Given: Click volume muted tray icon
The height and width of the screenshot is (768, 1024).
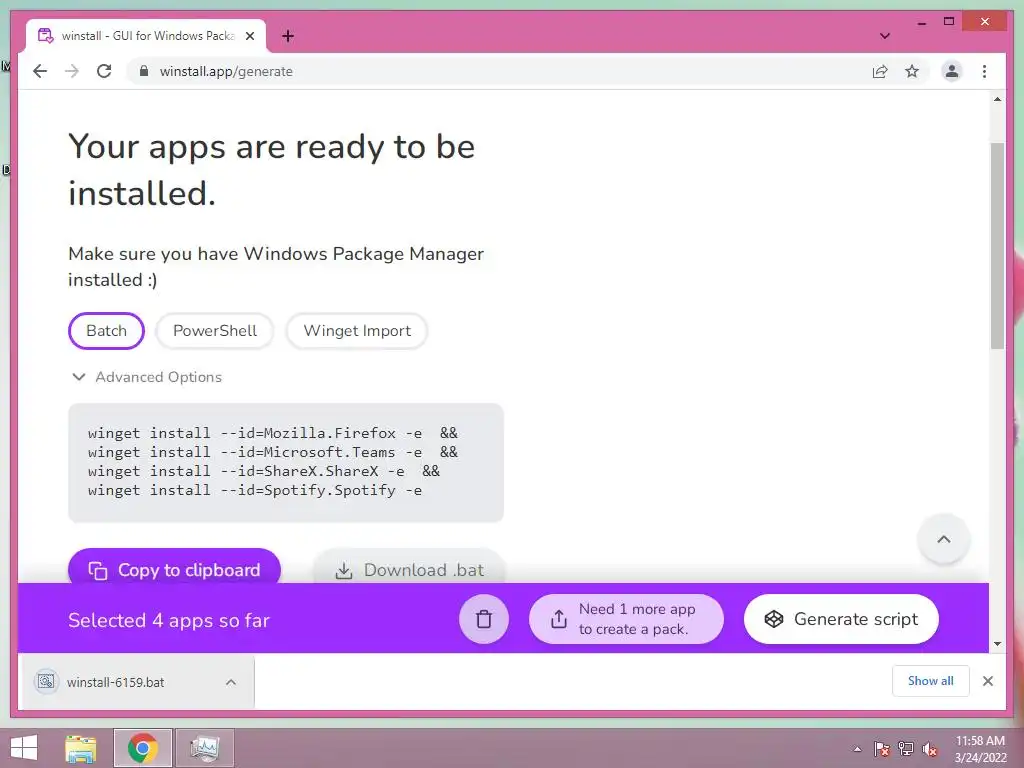Looking at the screenshot, I should pyautogui.click(x=930, y=749).
